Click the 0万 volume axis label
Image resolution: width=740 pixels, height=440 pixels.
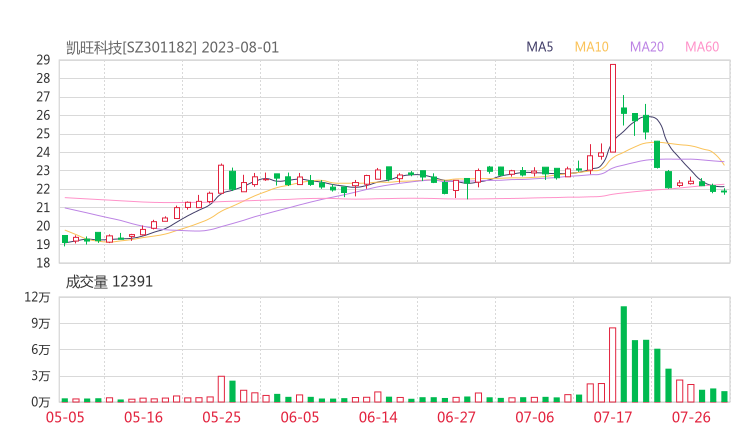pyautogui.click(x=41, y=402)
